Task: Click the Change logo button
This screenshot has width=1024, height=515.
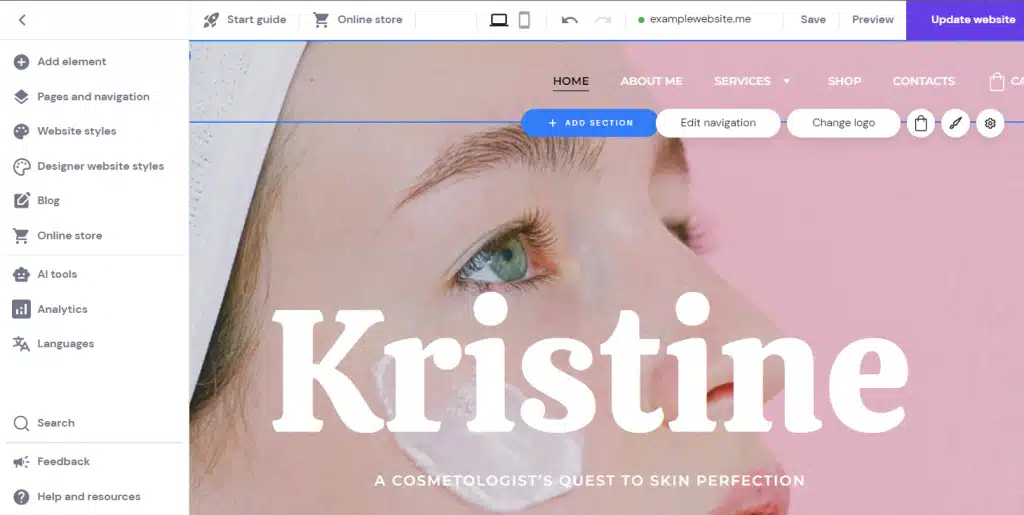Action: [x=843, y=123]
